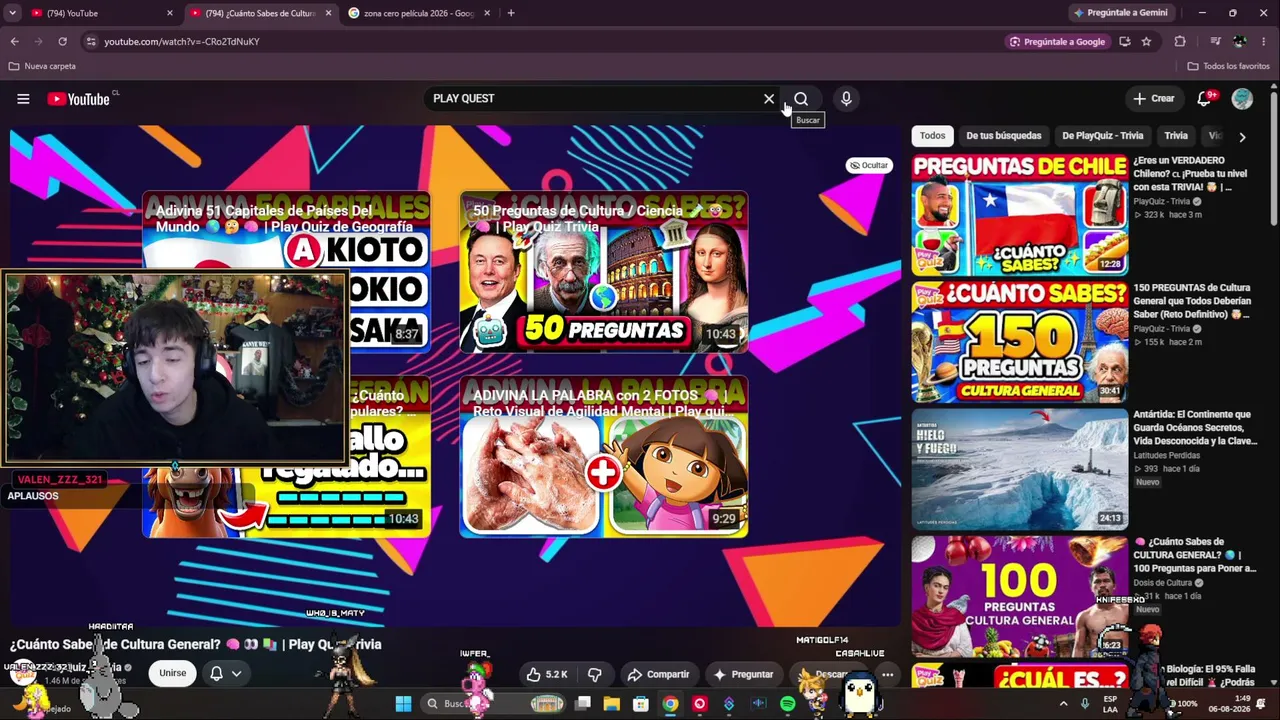
Task: Open more actions ellipsis below video
Action: (887, 674)
